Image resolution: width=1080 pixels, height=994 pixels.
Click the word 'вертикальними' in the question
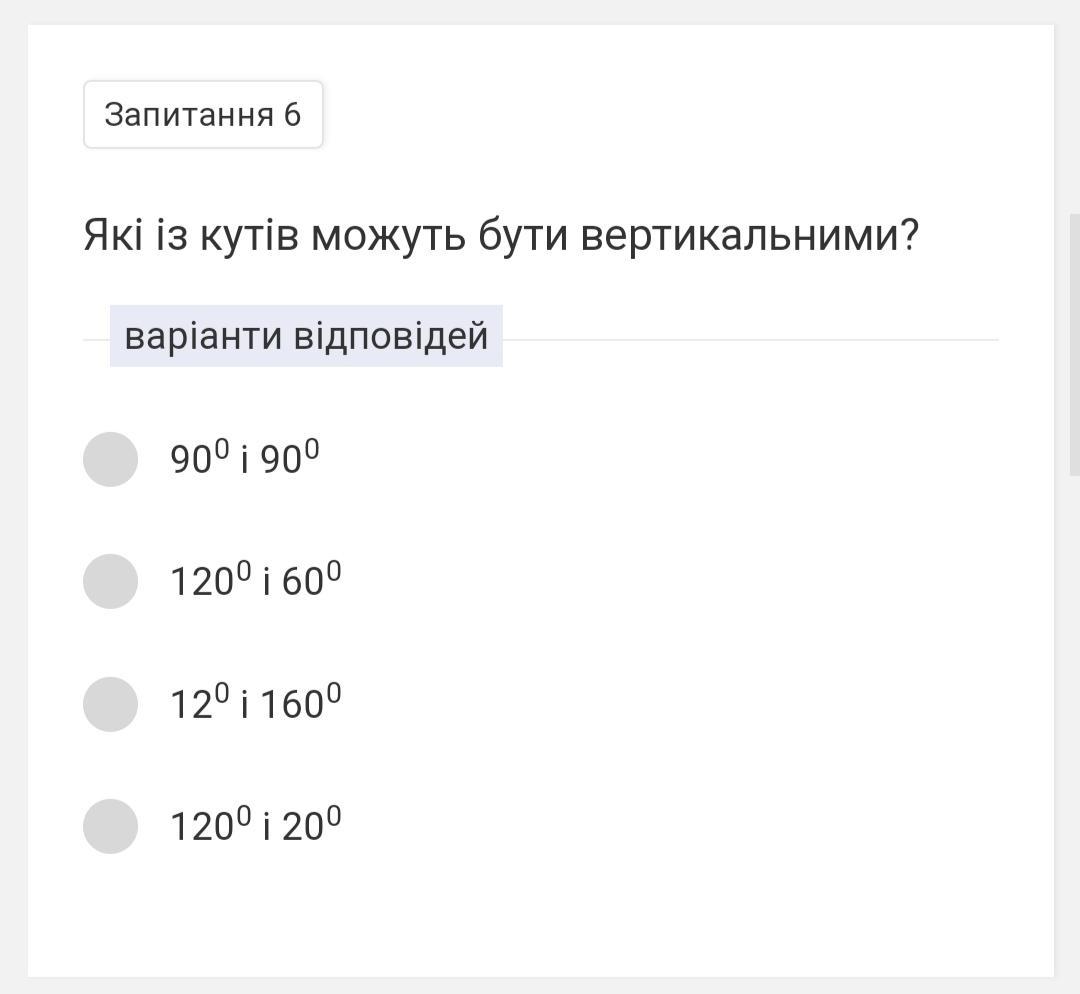point(749,236)
